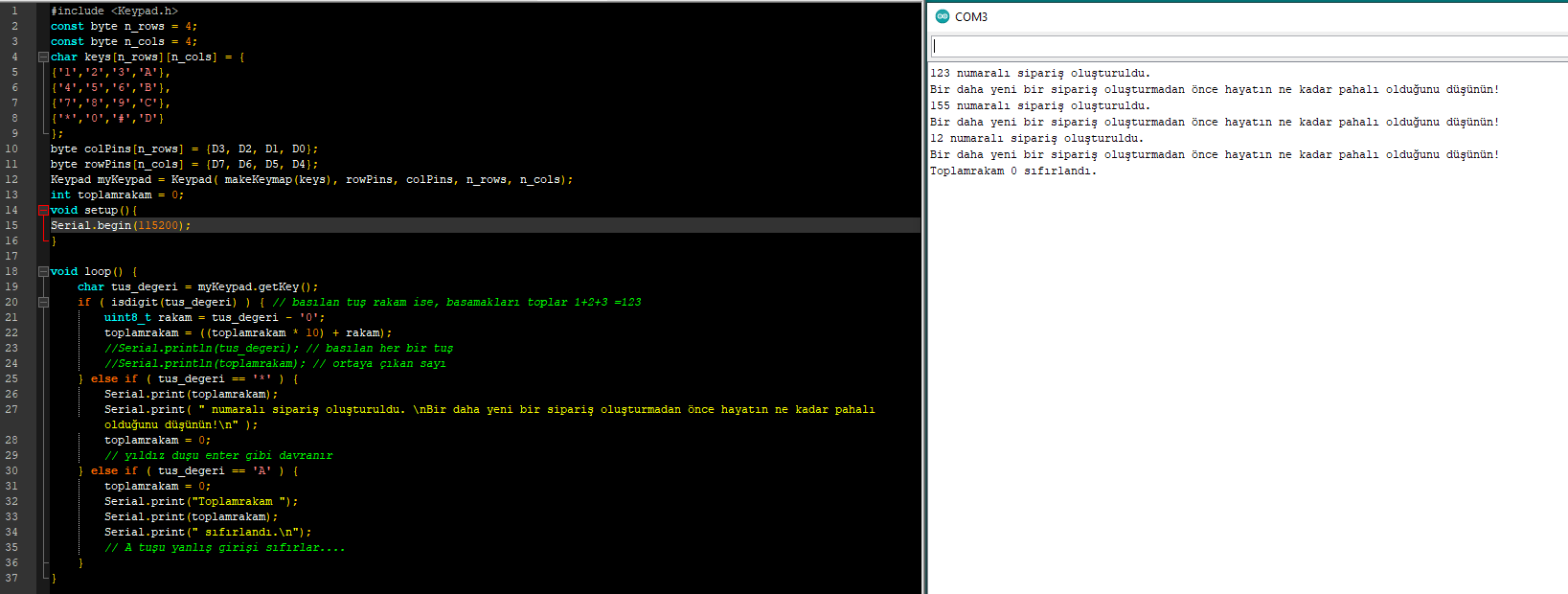Click the COM3 window title text
The image size is (1568, 594).
click(971, 17)
